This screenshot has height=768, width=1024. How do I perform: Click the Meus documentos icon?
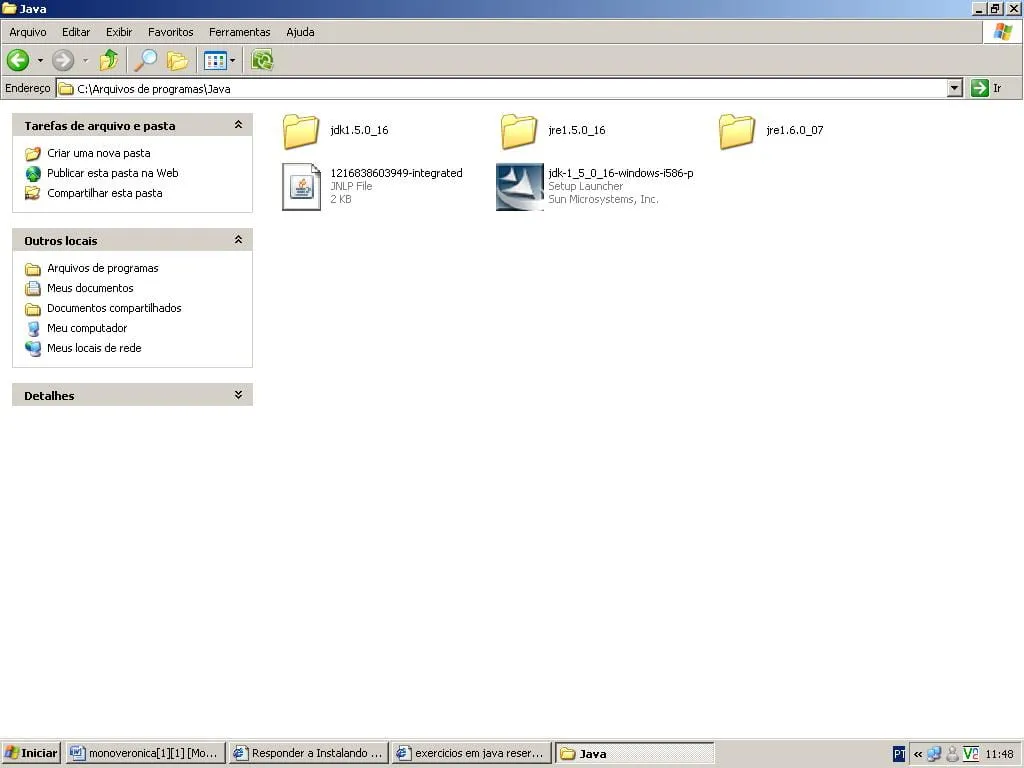pos(33,289)
